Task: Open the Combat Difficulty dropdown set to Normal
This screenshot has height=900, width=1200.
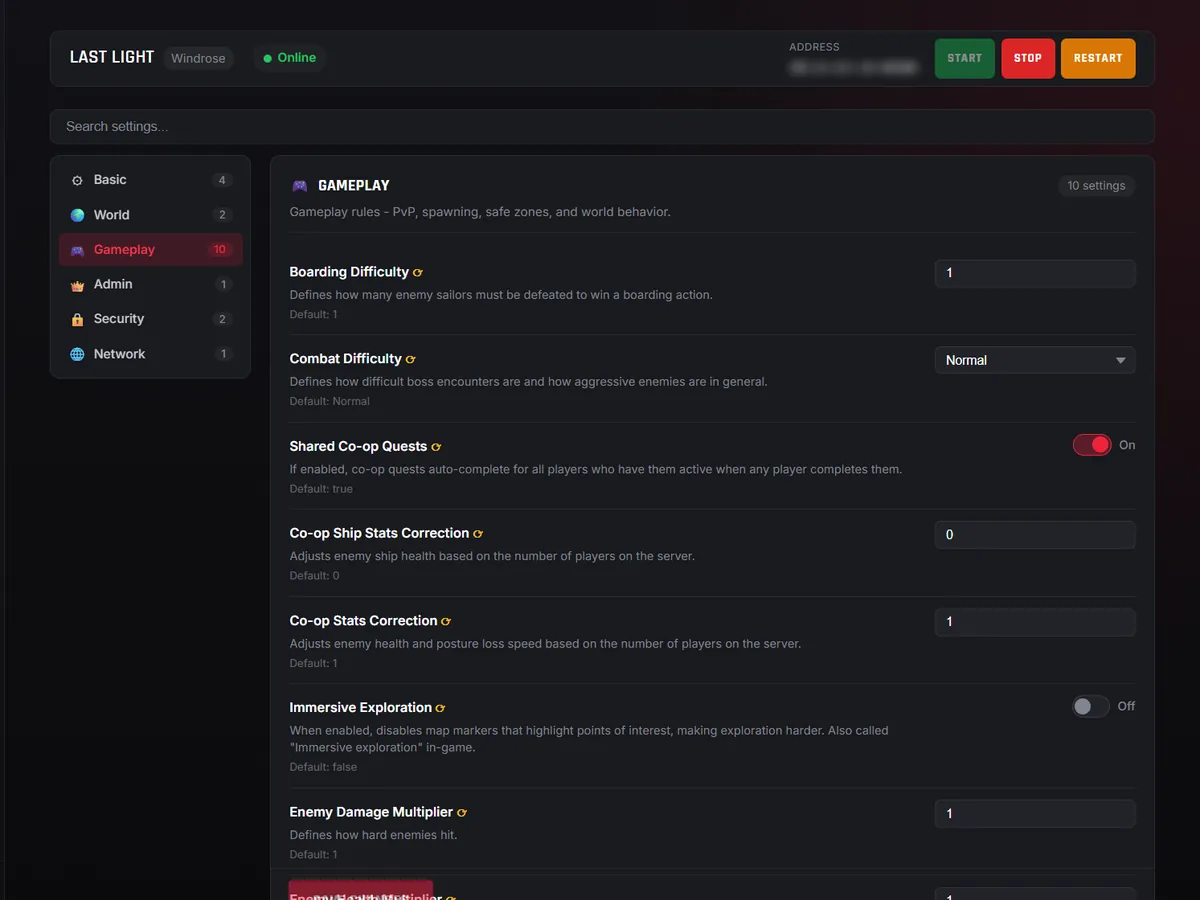Action: 1035,360
